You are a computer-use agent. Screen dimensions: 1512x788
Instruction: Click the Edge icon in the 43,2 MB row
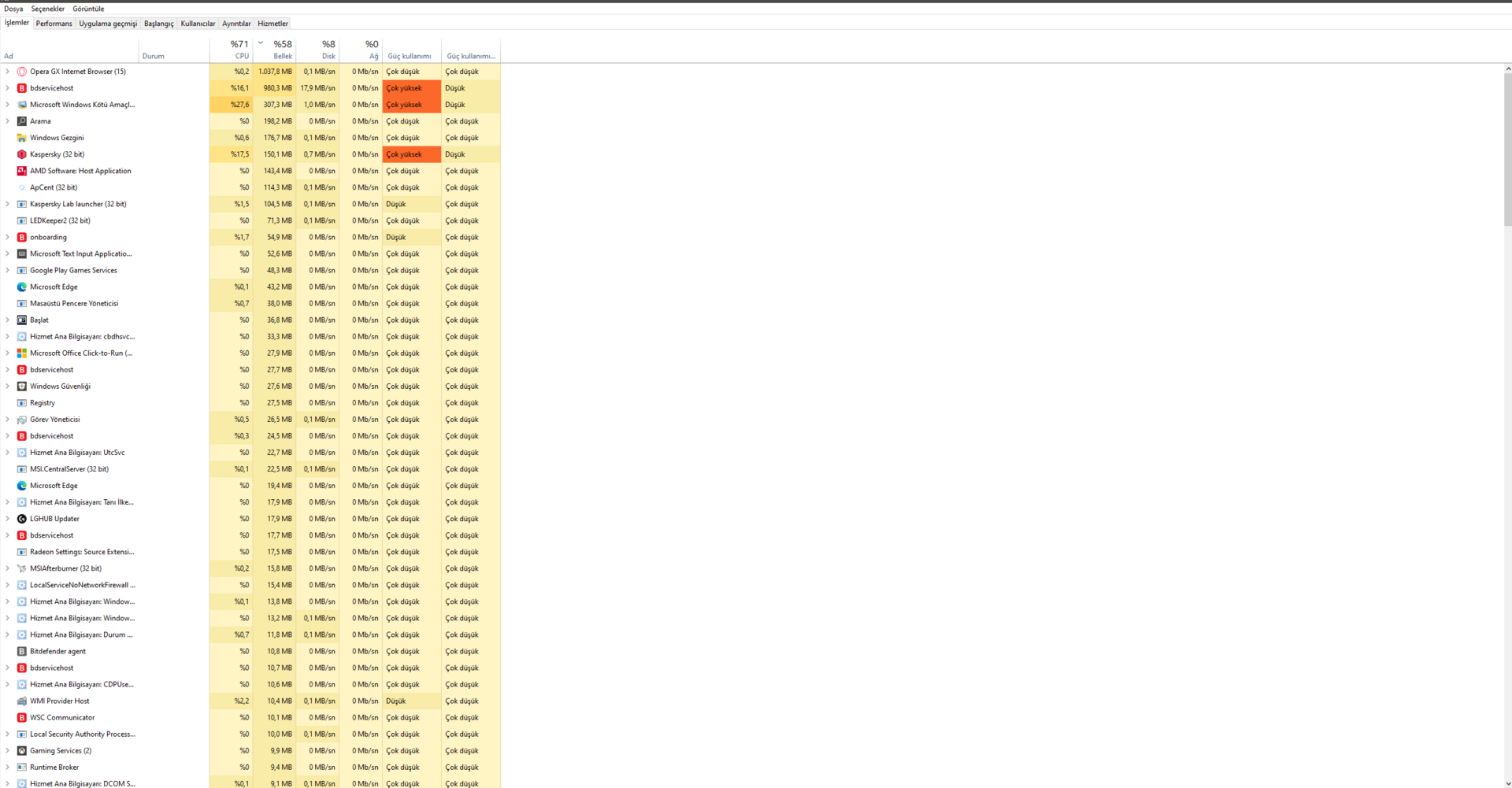(x=21, y=287)
